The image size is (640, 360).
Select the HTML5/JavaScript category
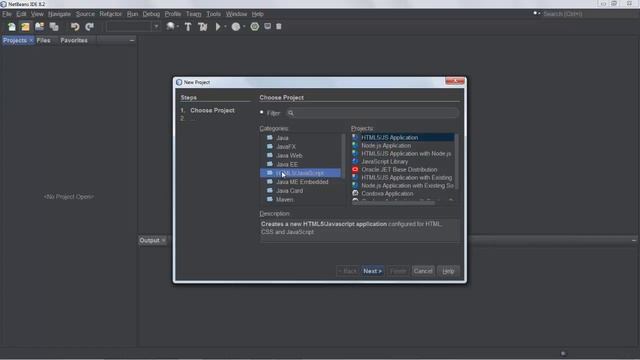pyautogui.click(x=300, y=173)
